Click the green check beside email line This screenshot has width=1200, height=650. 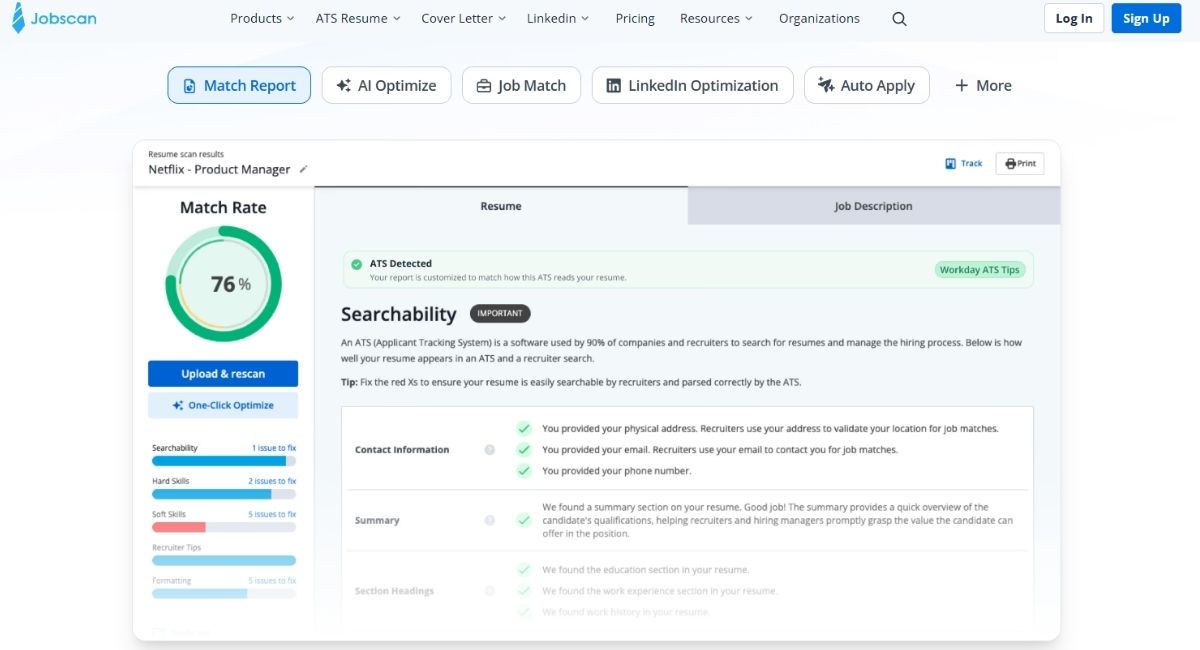coord(523,449)
